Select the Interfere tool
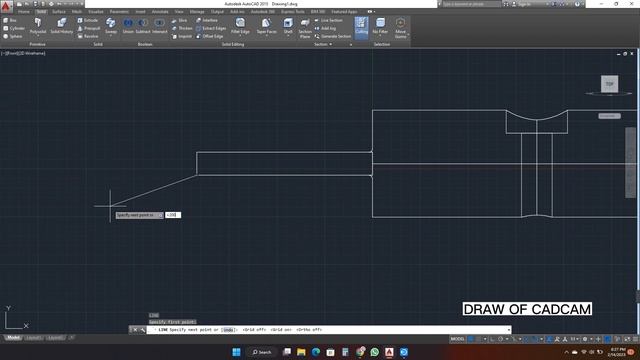This screenshot has width=640, height=360. coord(207,20)
